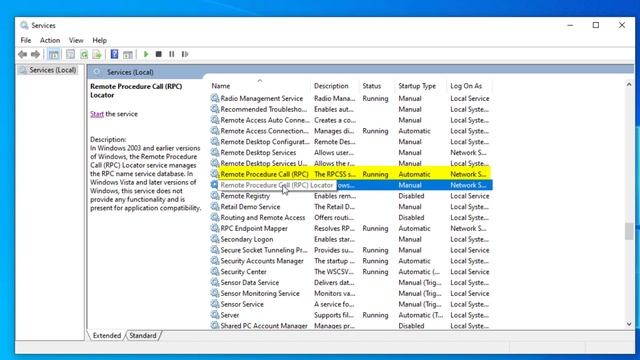Select Remote Access Auto Connection Manager row
Screen dimensions: 640x360
pos(351,120)
